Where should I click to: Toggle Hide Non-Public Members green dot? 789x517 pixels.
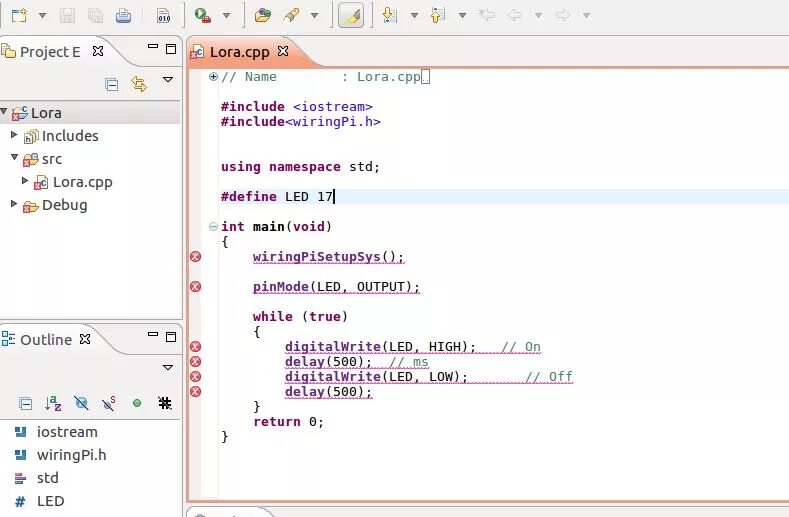pyautogui.click(x=136, y=403)
